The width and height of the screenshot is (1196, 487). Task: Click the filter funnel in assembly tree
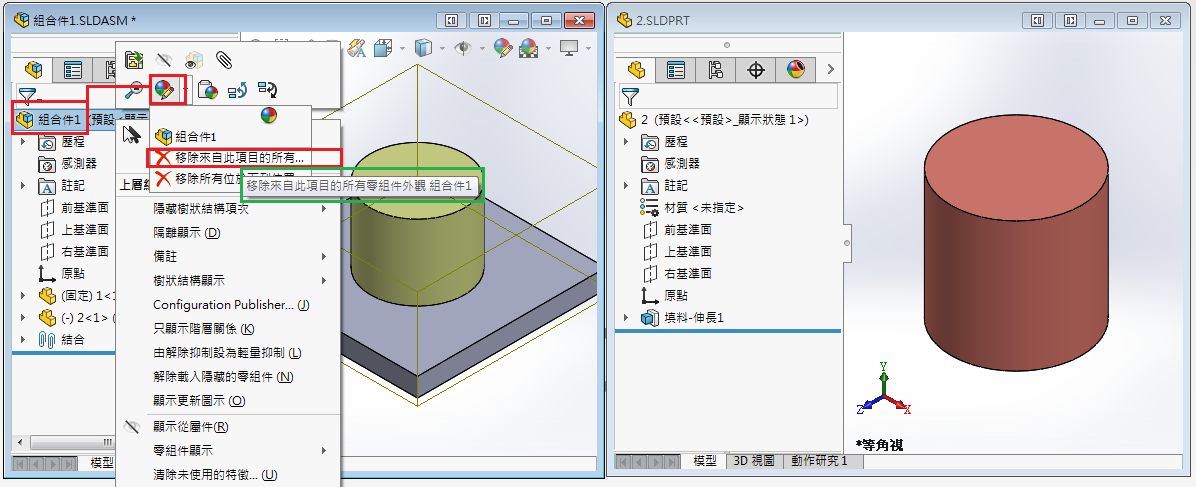pos(27,95)
